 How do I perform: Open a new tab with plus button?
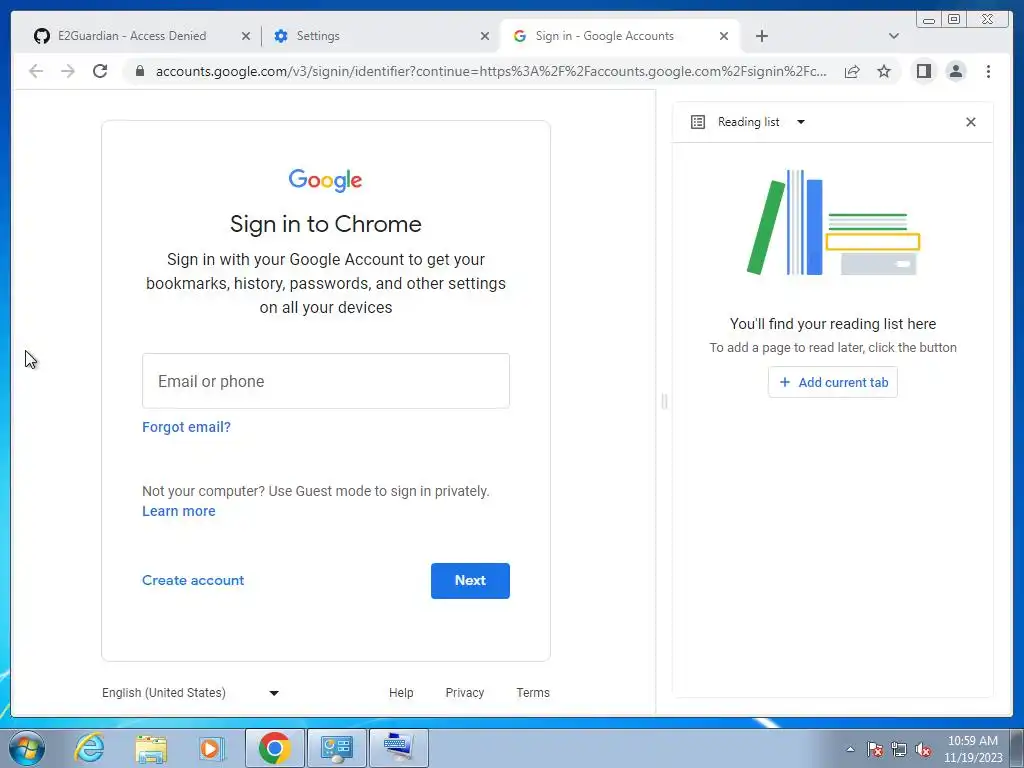[761, 36]
